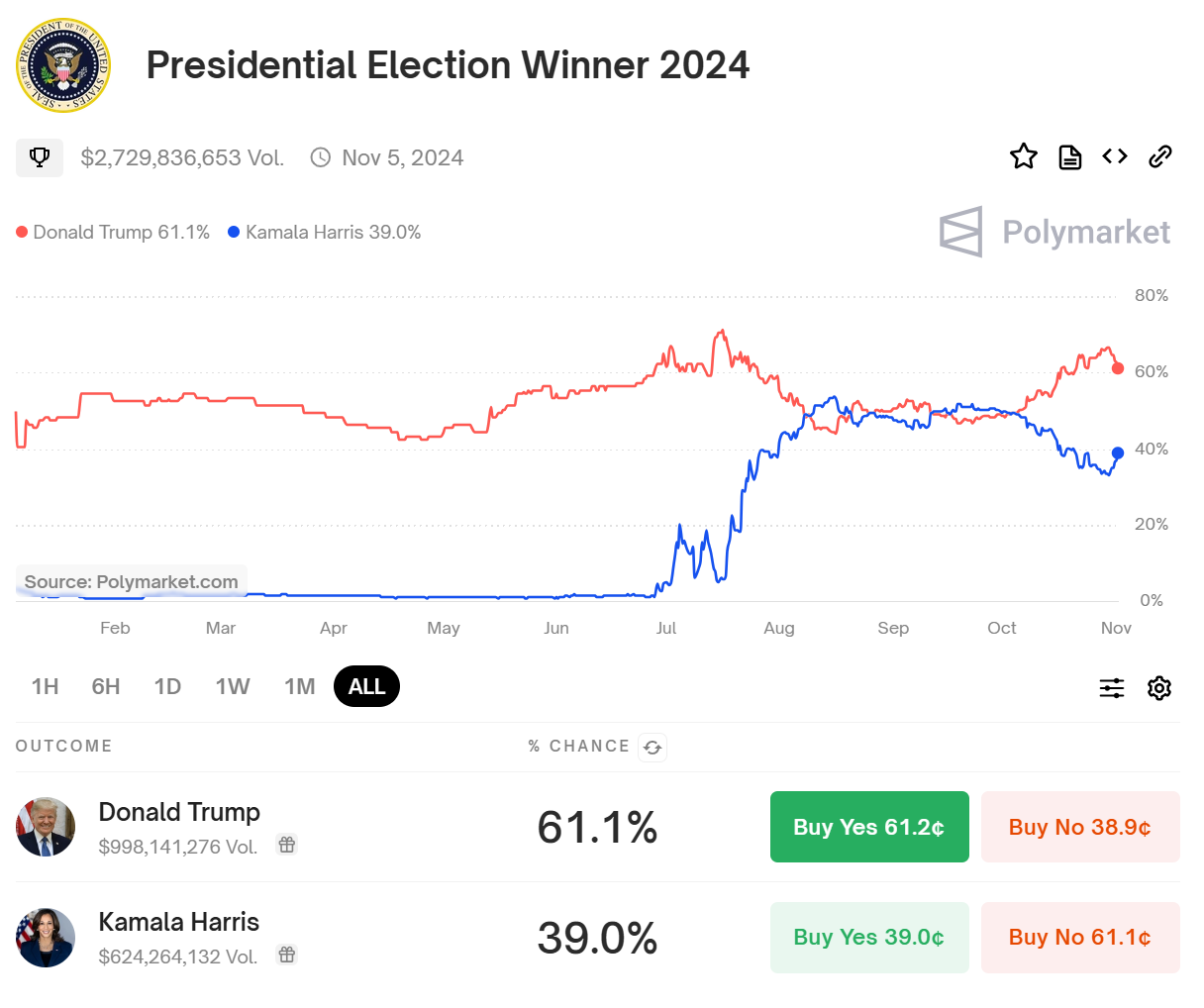Click the embed code icon
The width and height of the screenshot is (1204, 1008).
(1115, 156)
